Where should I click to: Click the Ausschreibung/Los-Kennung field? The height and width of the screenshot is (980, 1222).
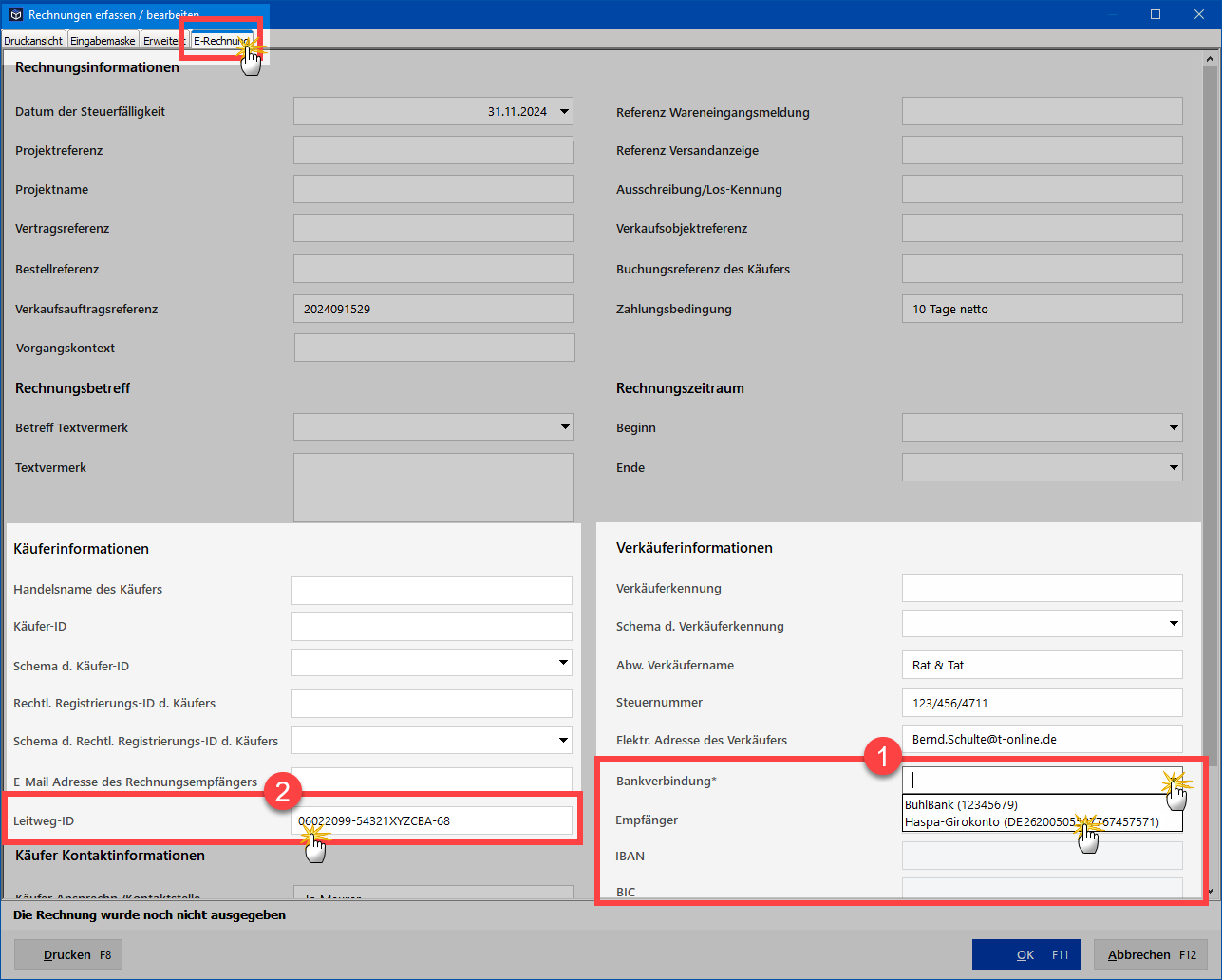point(1043,189)
